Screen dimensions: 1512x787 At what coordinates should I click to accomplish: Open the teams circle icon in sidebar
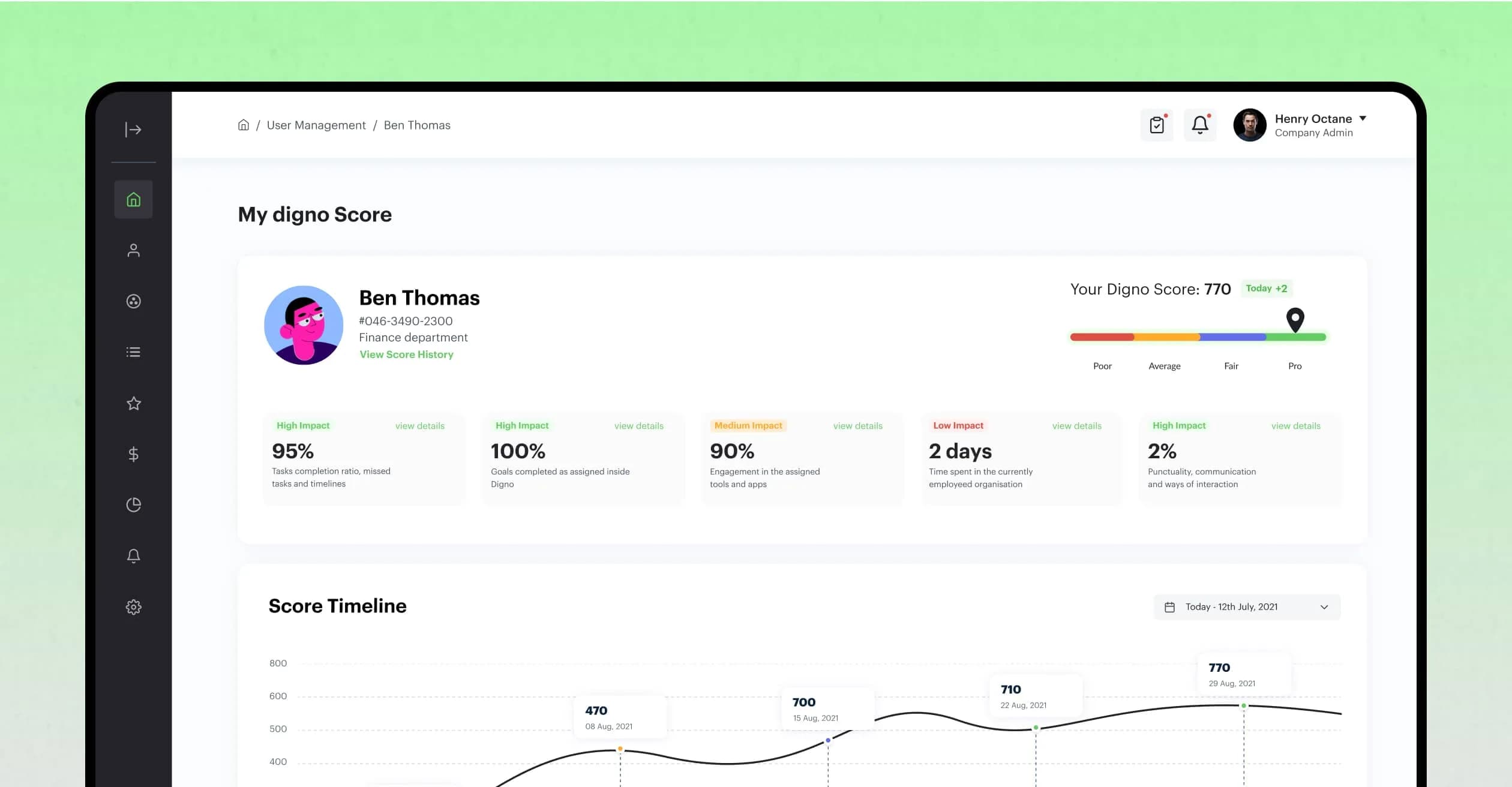pyautogui.click(x=133, y=301)
